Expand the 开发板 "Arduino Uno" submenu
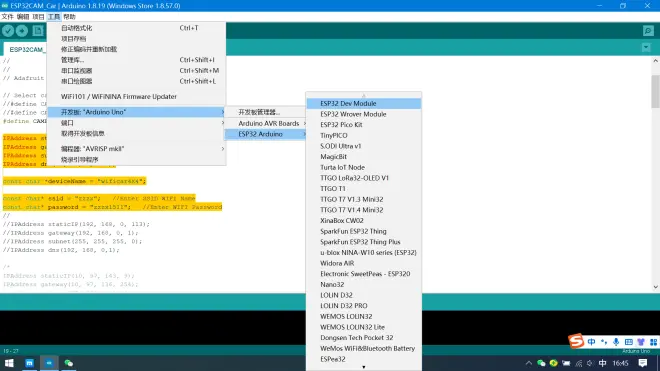The width and height of the screenshot is (660, 371). coord(136,112)
